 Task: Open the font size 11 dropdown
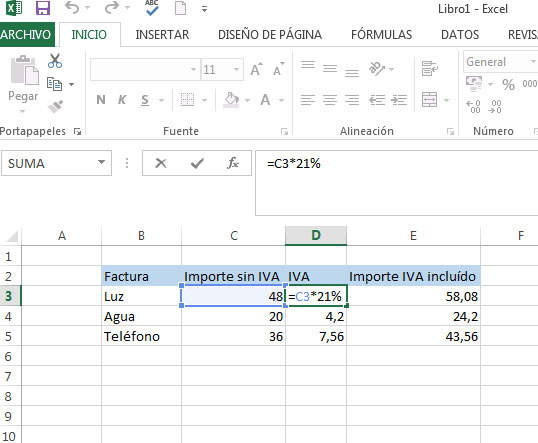coord(236,70)
